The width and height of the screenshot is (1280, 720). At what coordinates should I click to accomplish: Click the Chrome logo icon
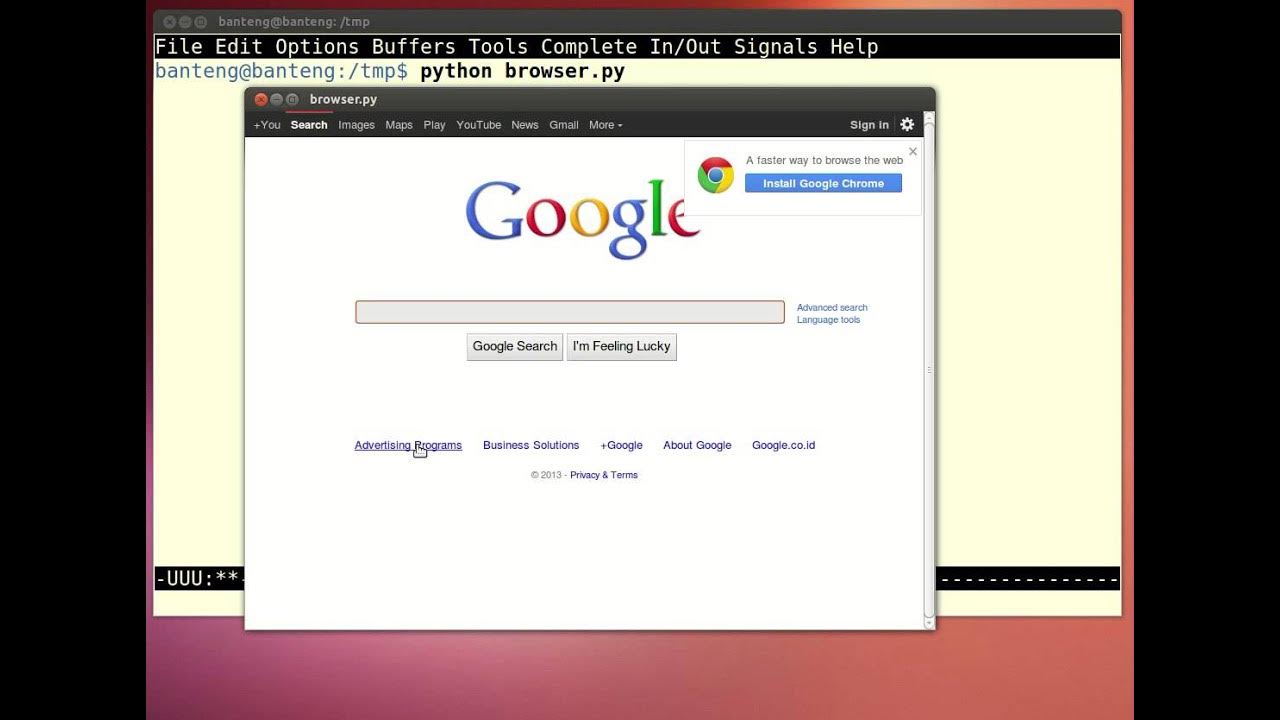tap(716, 175)
